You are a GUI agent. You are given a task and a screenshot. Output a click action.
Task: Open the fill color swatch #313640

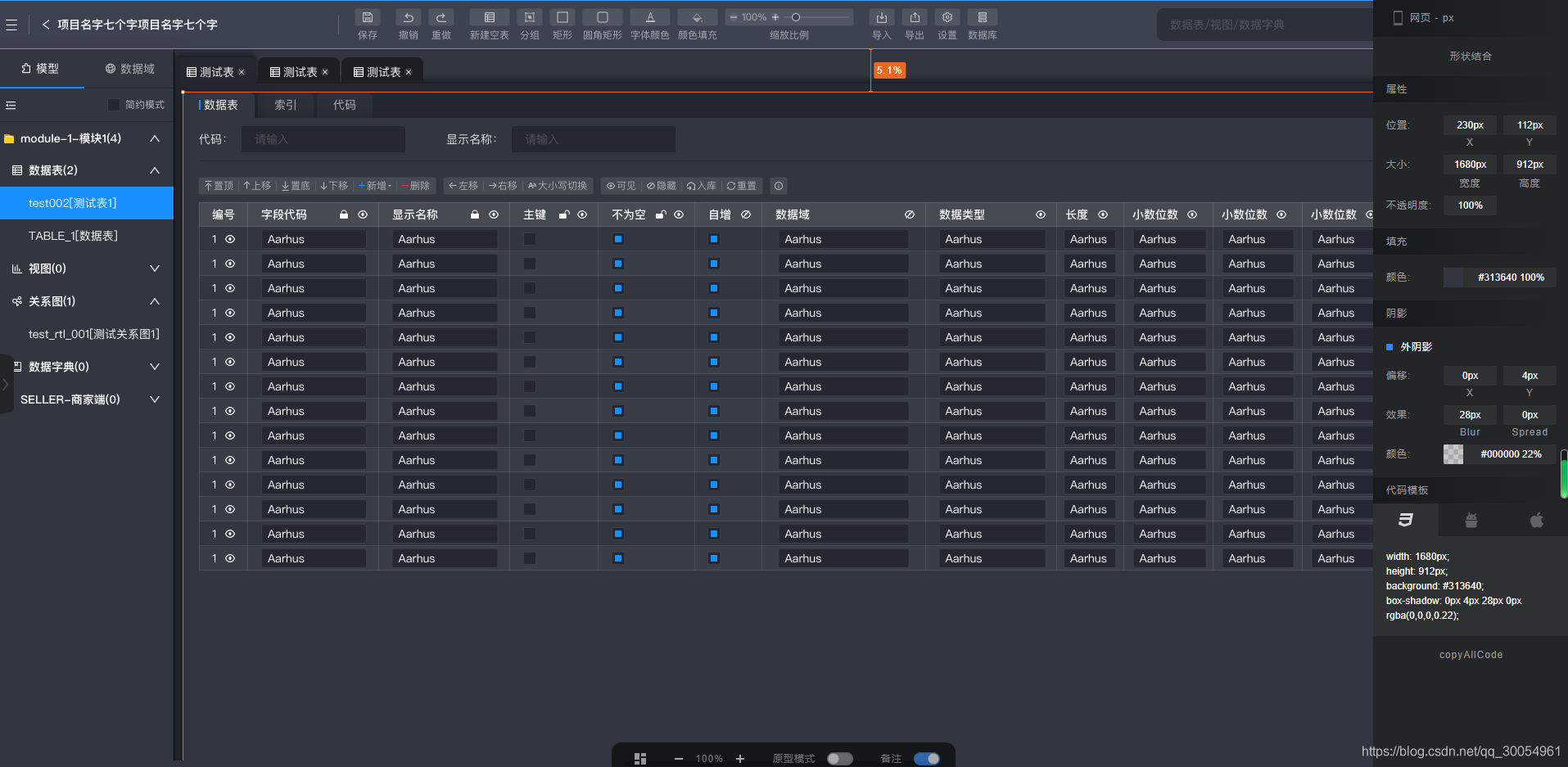pyautogui.click(x=1453, y=277)
